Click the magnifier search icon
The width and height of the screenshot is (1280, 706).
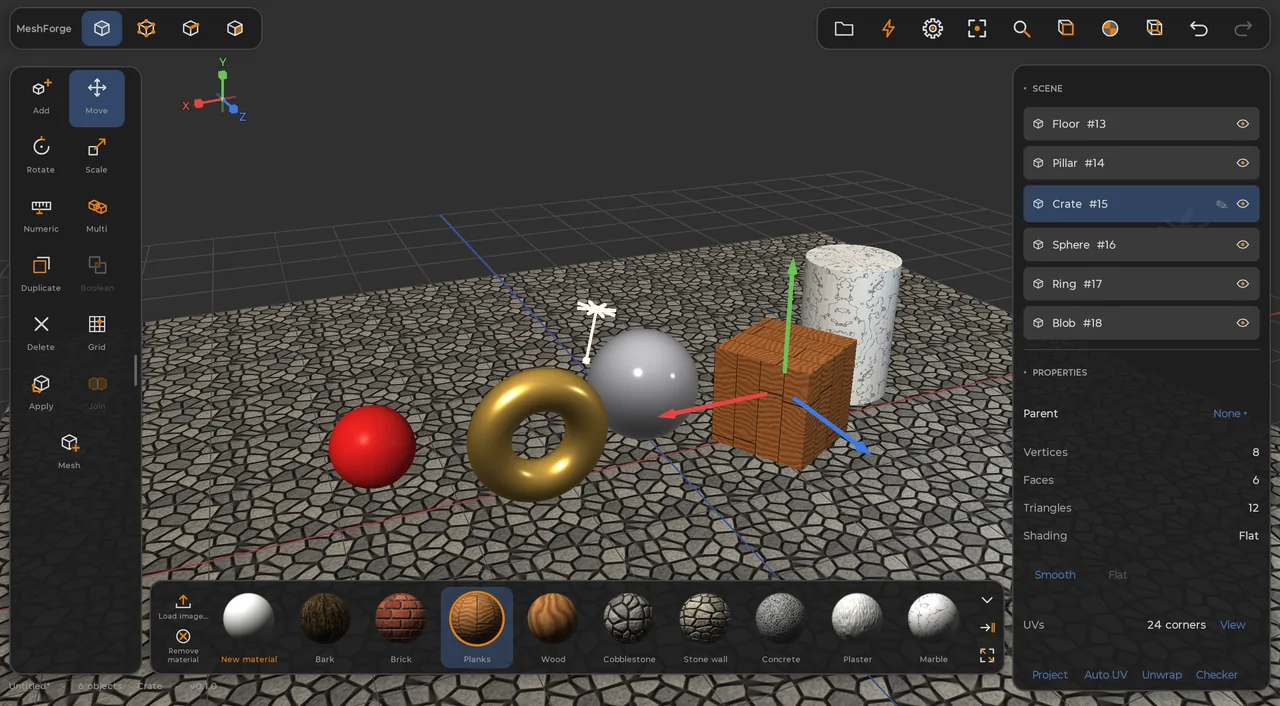pos(1021,29)
